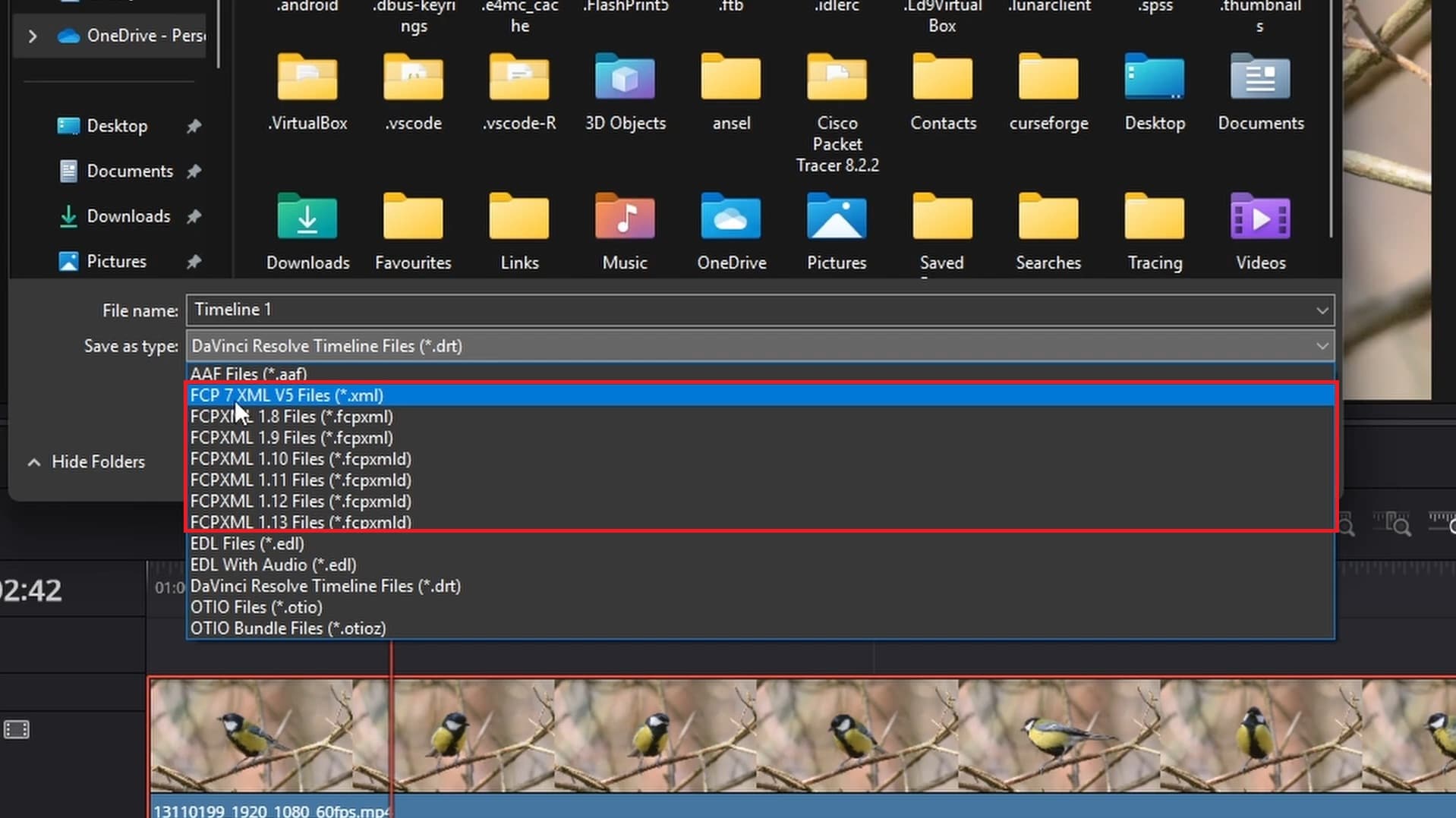Open the Searches folder

(x=1048, y=232)
